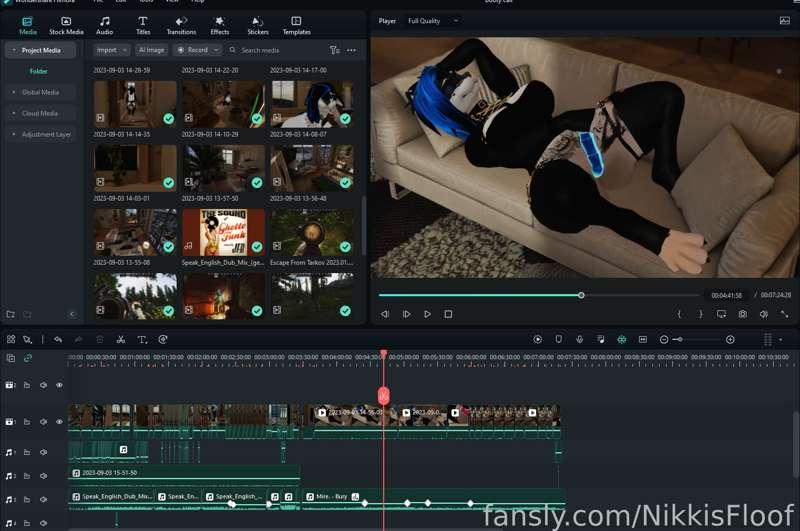Open the audio mixer
The width and height of the screenshot is (800, 531).
(x=601, y=339)
